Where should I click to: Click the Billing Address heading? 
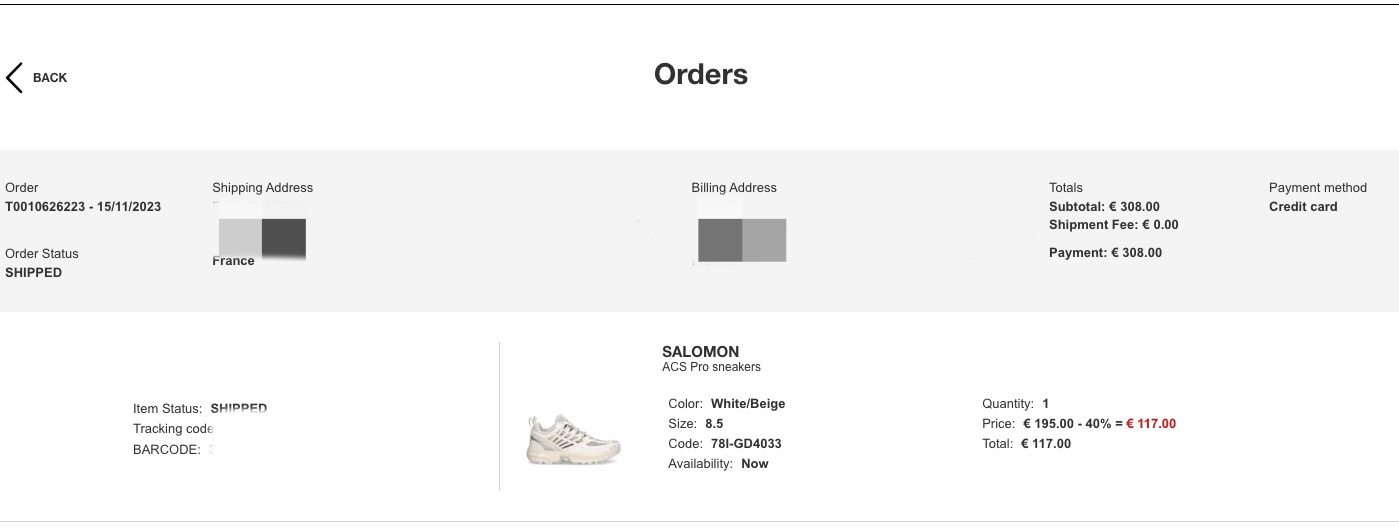(733, 188)
